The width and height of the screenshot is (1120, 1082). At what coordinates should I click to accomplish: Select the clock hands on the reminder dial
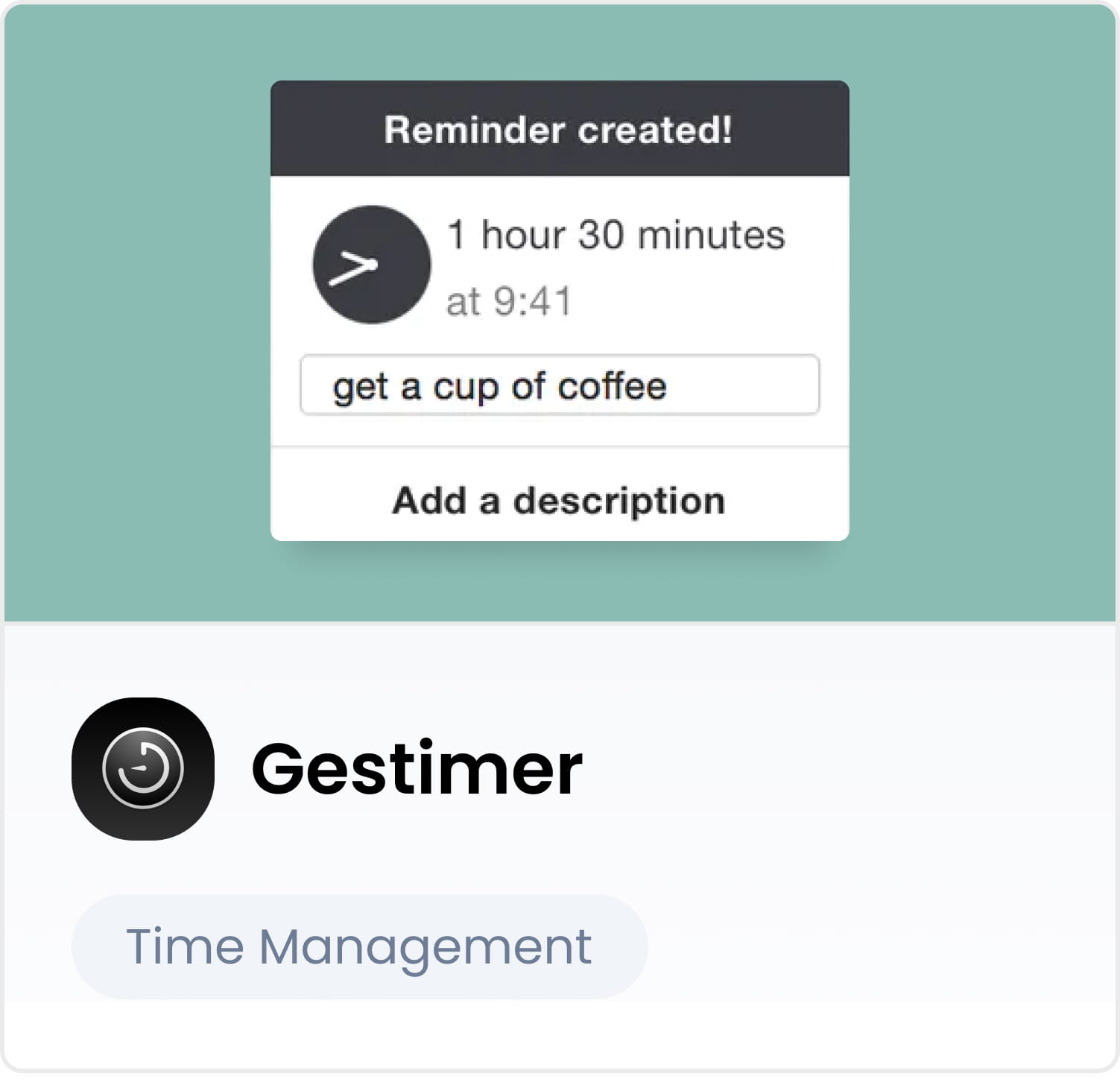353,268
